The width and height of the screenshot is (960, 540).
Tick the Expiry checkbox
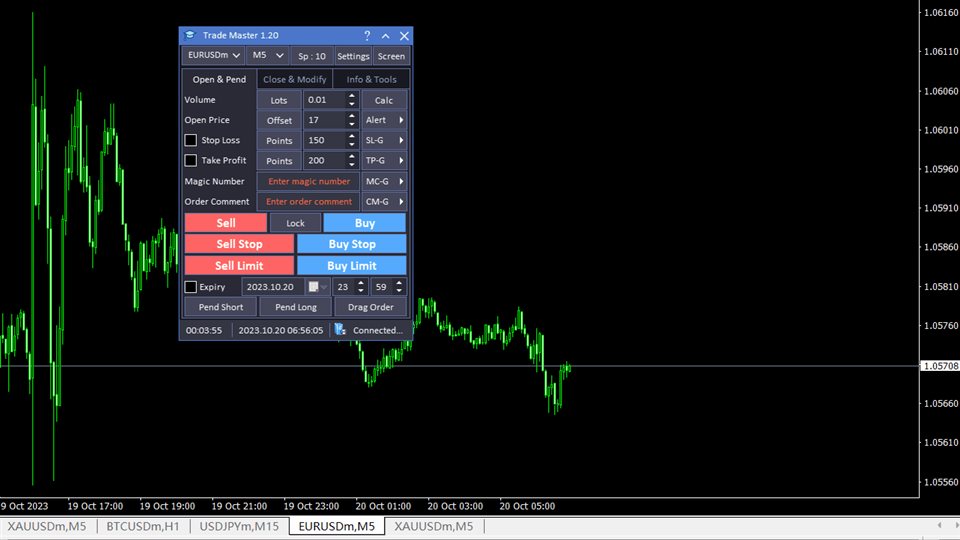pyautogui.click(x=190, y=287)
